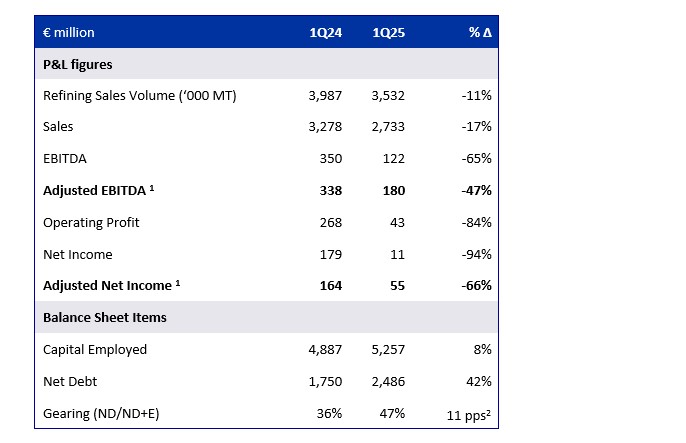Click the EBITDA row label

pos(65,158)
